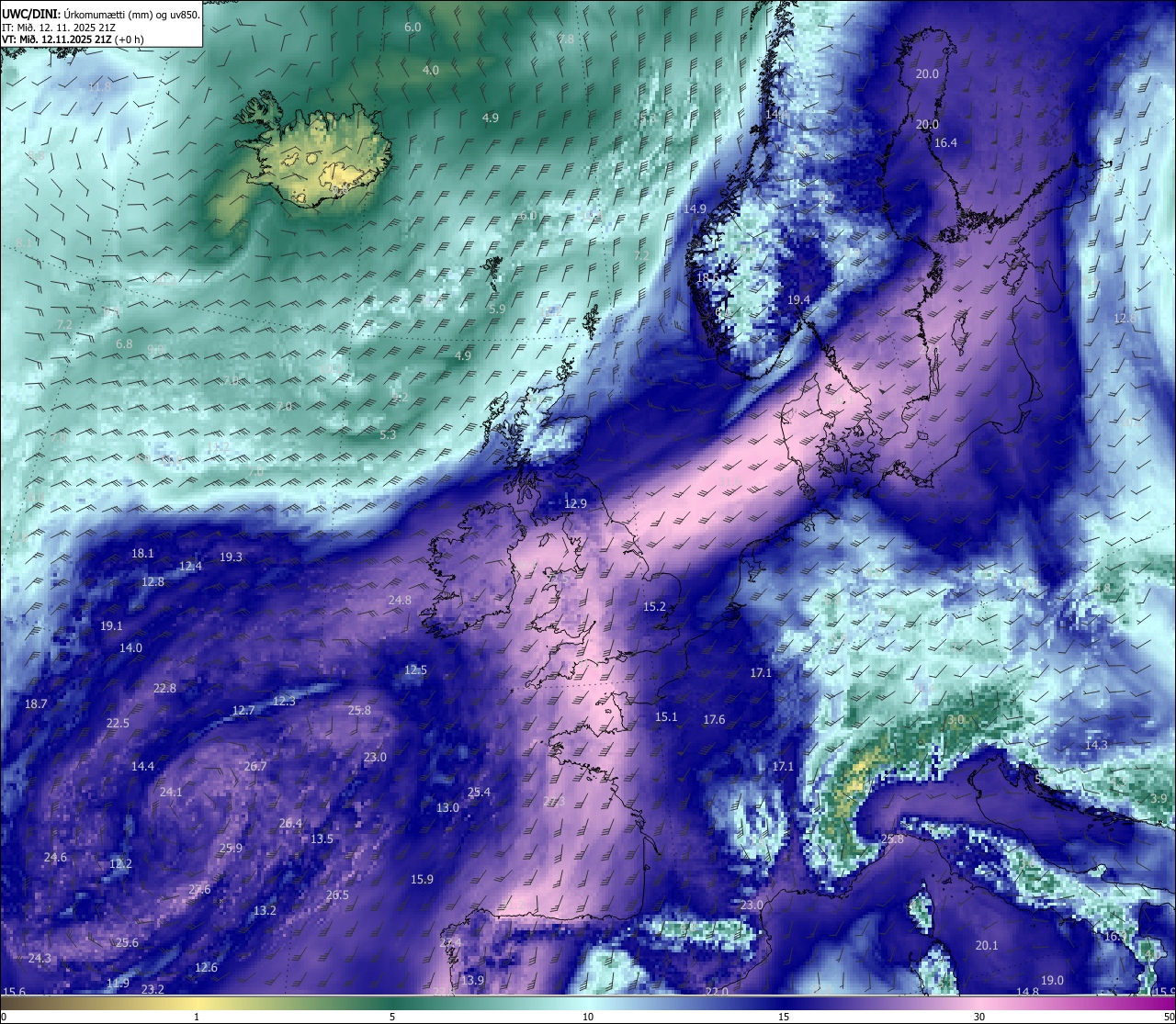Click the 22.8 value on the map

pos(164,689)
